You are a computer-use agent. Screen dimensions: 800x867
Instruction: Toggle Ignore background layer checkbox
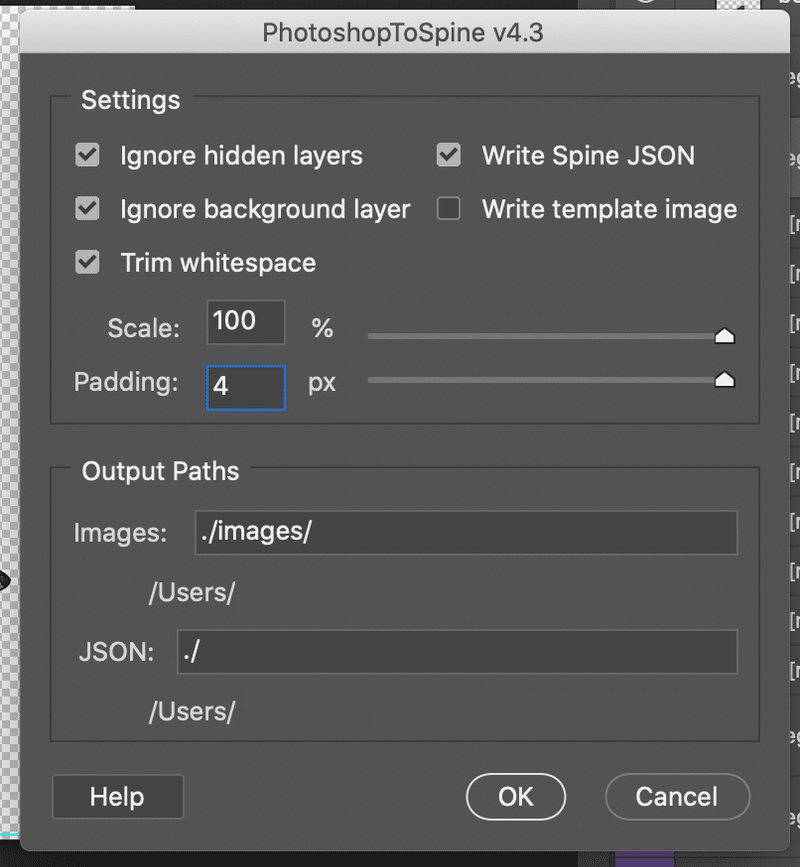coord(87,209)
